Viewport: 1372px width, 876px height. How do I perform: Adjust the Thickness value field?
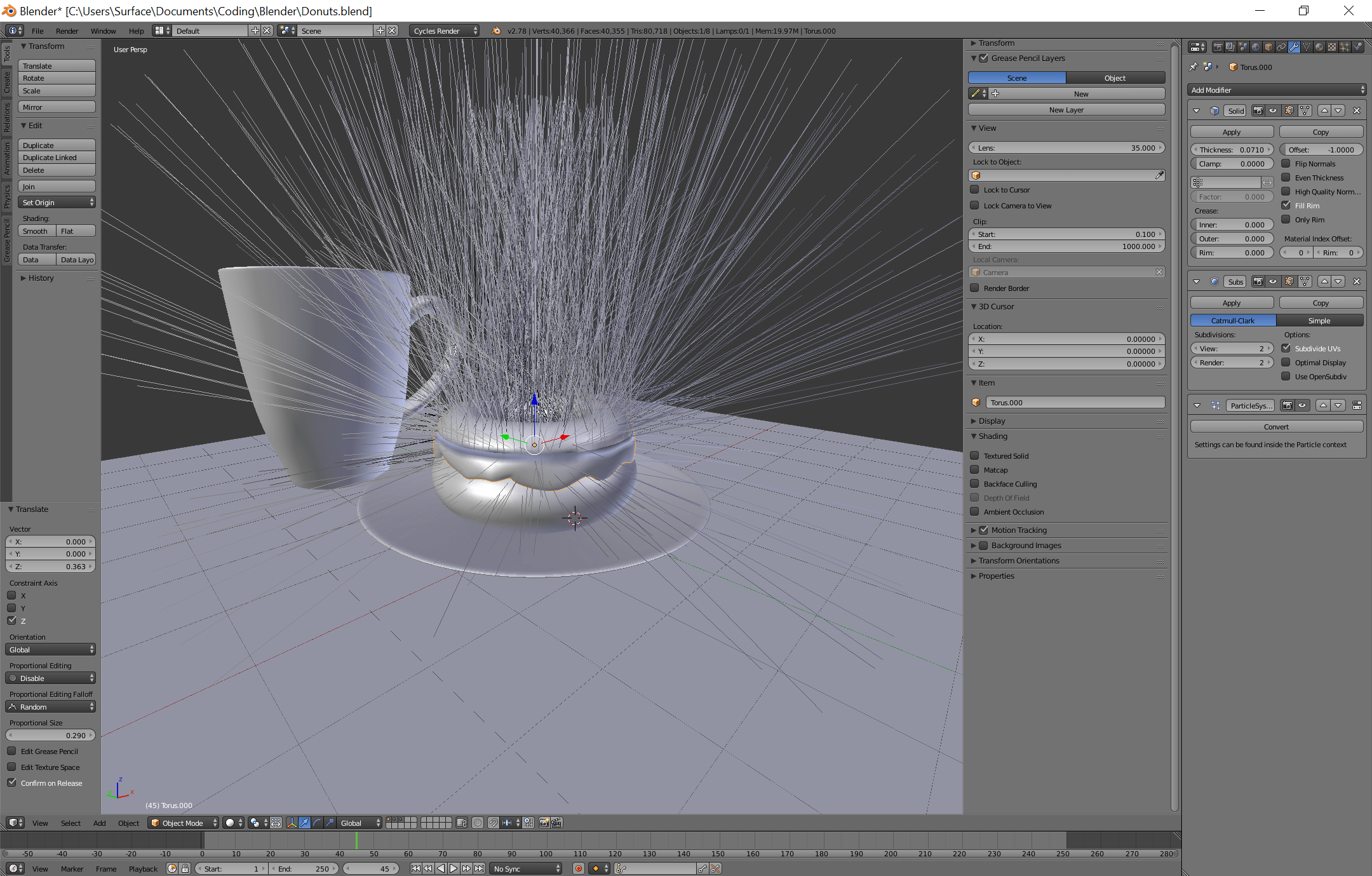click(x=1231, y=149)
